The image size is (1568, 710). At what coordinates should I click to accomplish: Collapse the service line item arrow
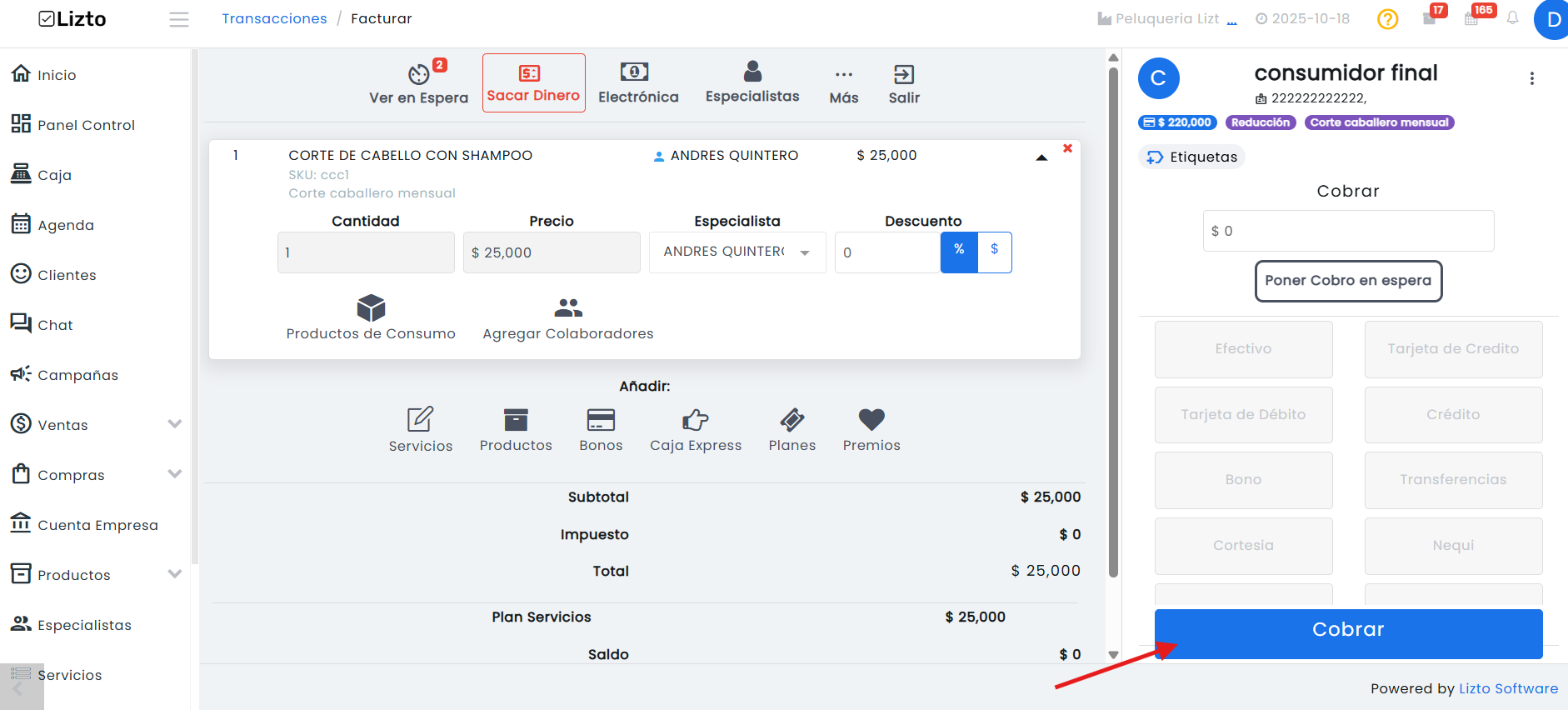click(x=1041, y=157)
